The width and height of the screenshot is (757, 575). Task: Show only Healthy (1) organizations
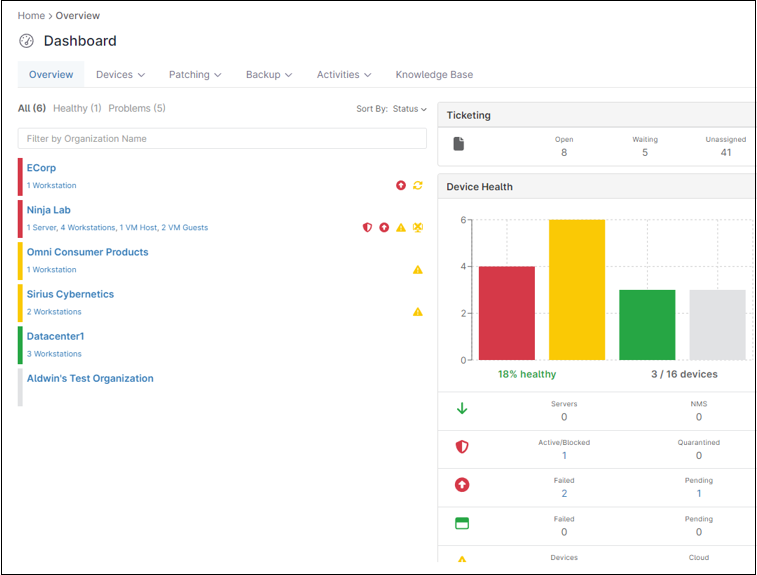77,108
